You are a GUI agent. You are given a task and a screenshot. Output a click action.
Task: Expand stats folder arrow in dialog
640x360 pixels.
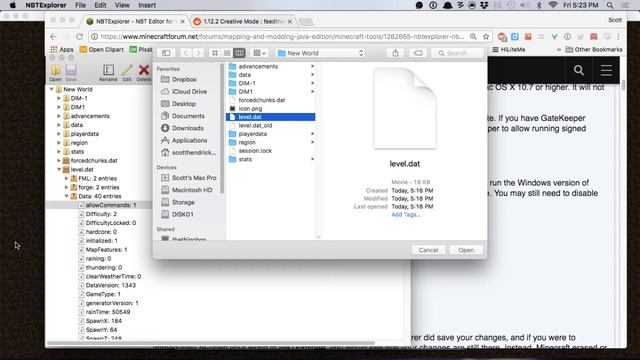point(313,159)
